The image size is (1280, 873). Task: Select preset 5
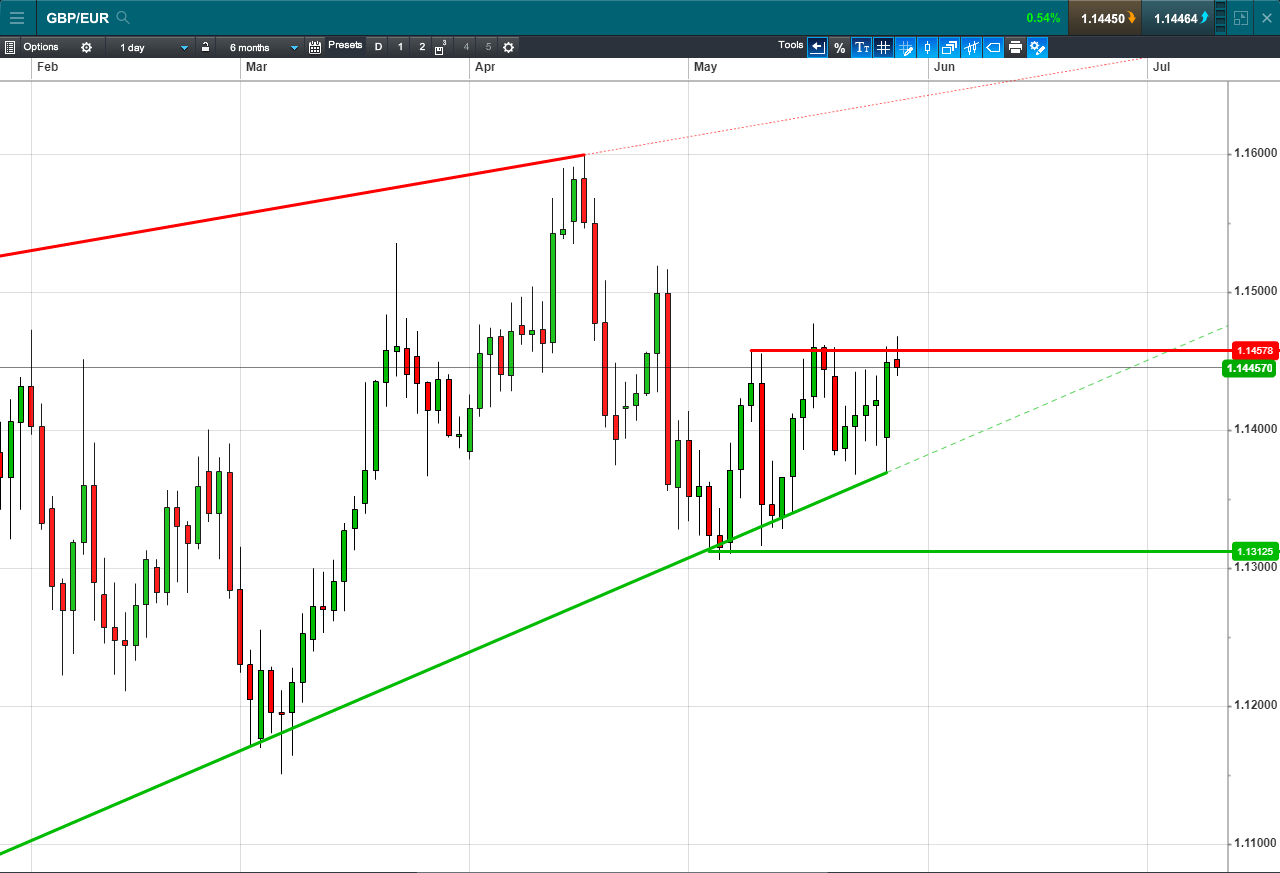[488, 47]
